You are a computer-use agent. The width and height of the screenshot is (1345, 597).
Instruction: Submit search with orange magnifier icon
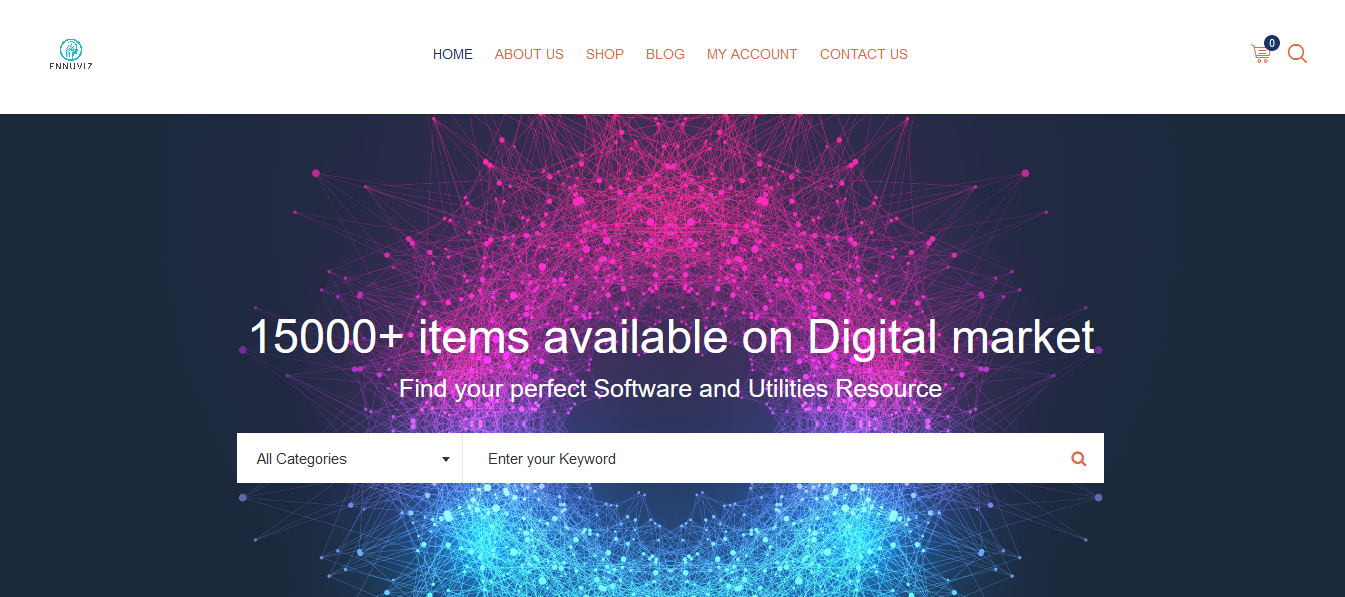click(x=1078, y=459)
